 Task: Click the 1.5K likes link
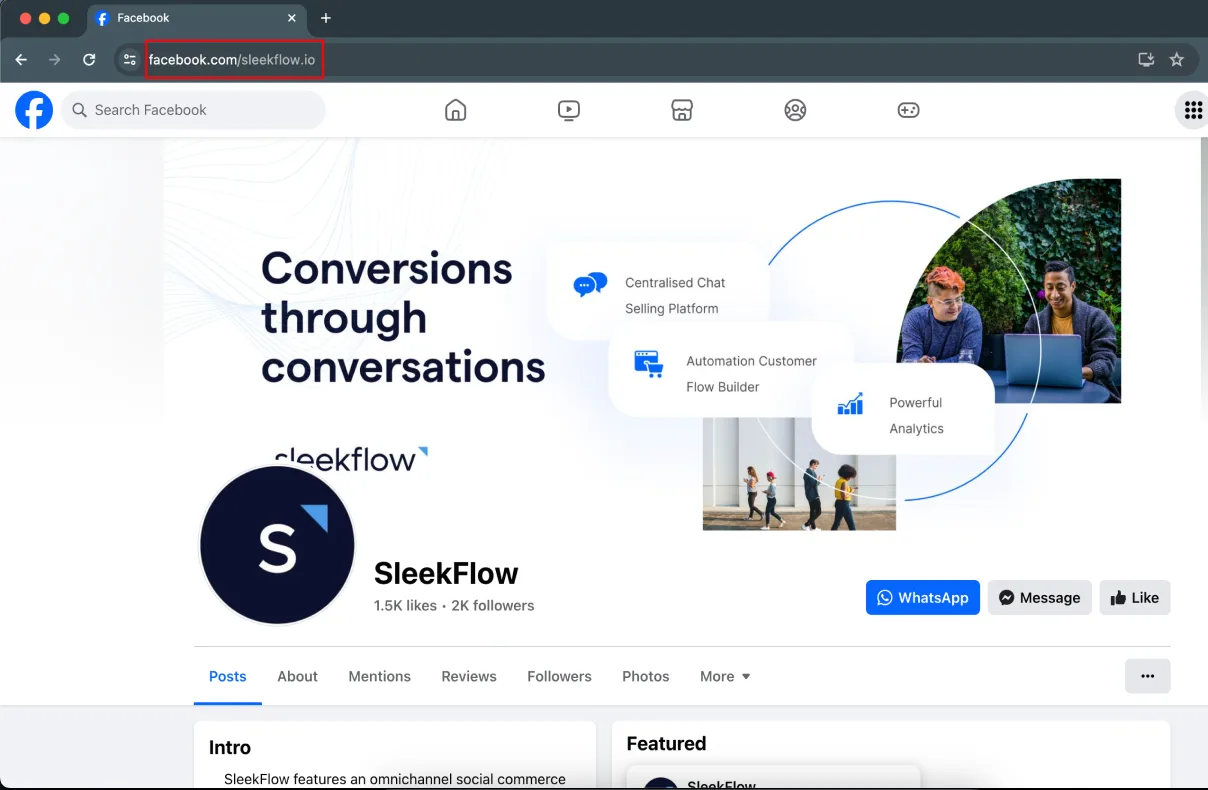point(405,605)
